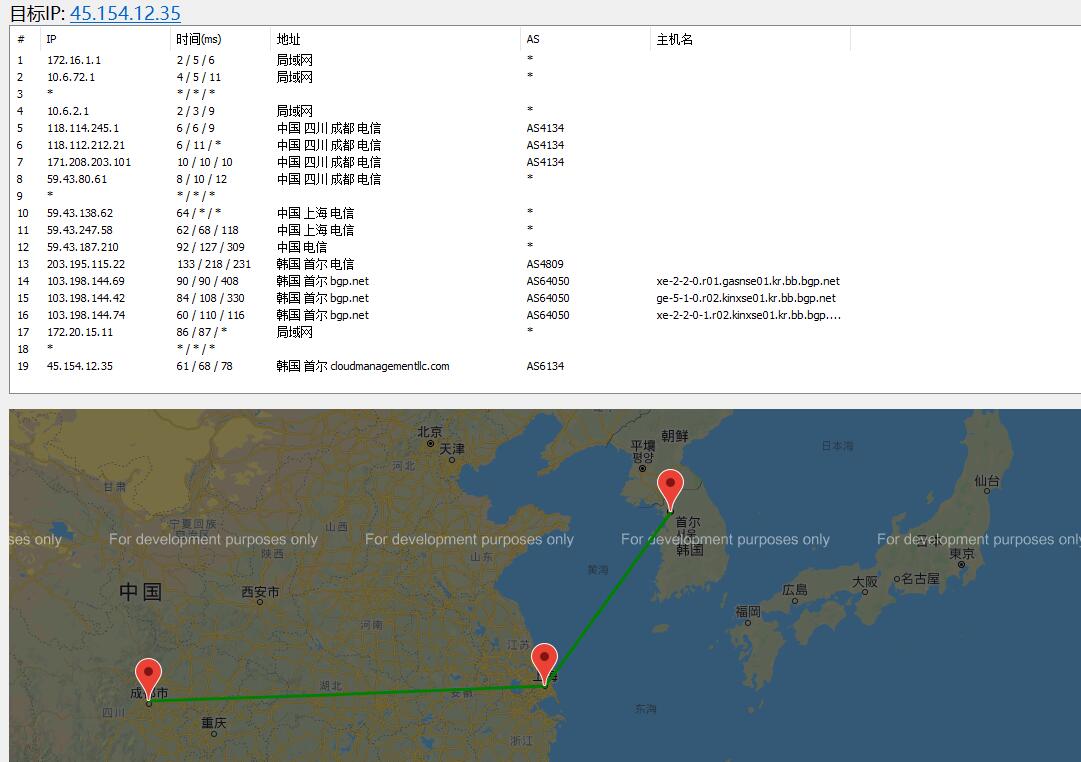Open the target IP link 45.154.12.35
The width and height of the screenshot is (1081, 762).
click(x=125, y=13)
